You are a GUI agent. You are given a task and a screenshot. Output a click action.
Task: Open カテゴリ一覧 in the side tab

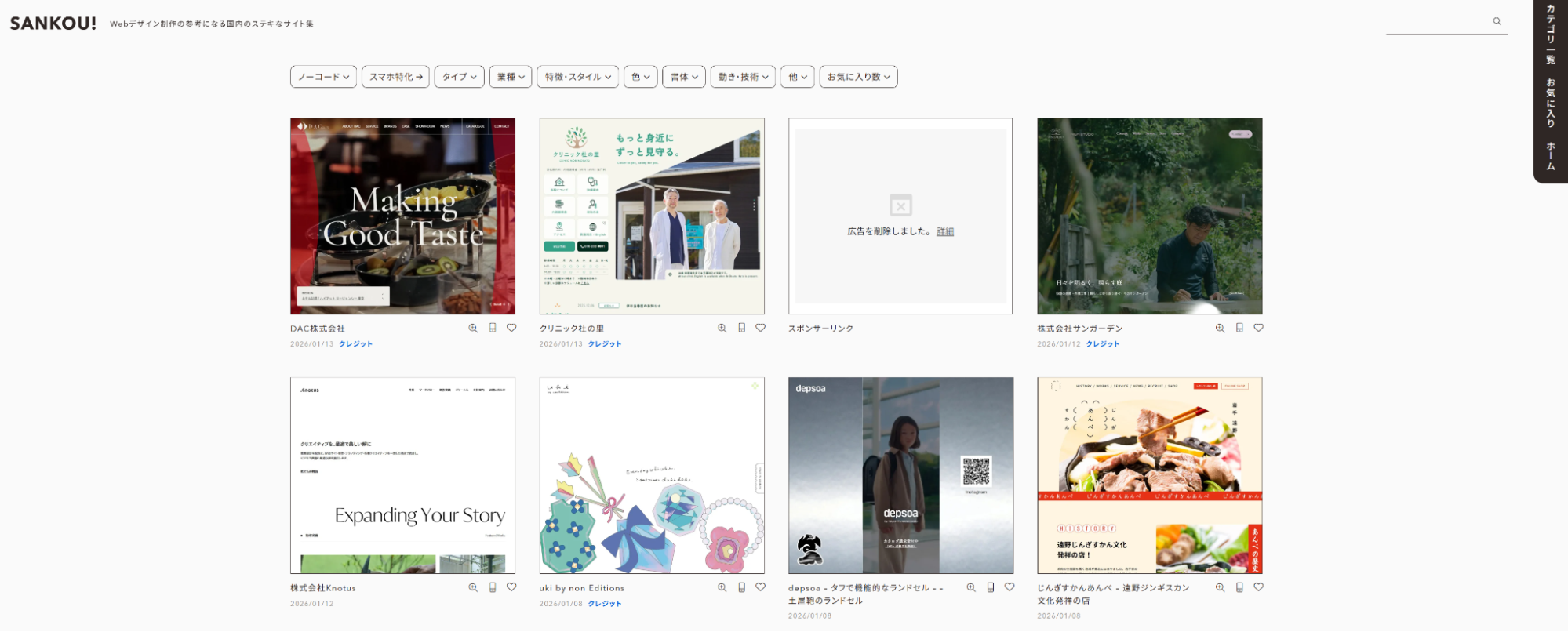point(1551,34)
